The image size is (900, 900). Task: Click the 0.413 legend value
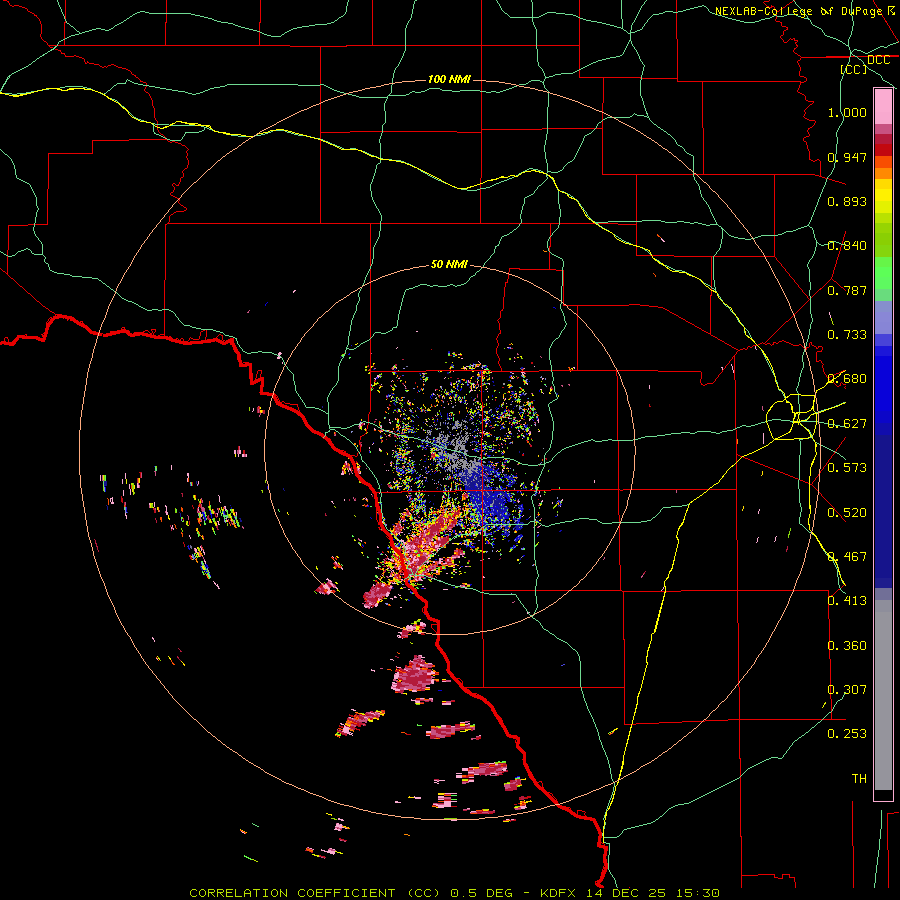[847, 601]
